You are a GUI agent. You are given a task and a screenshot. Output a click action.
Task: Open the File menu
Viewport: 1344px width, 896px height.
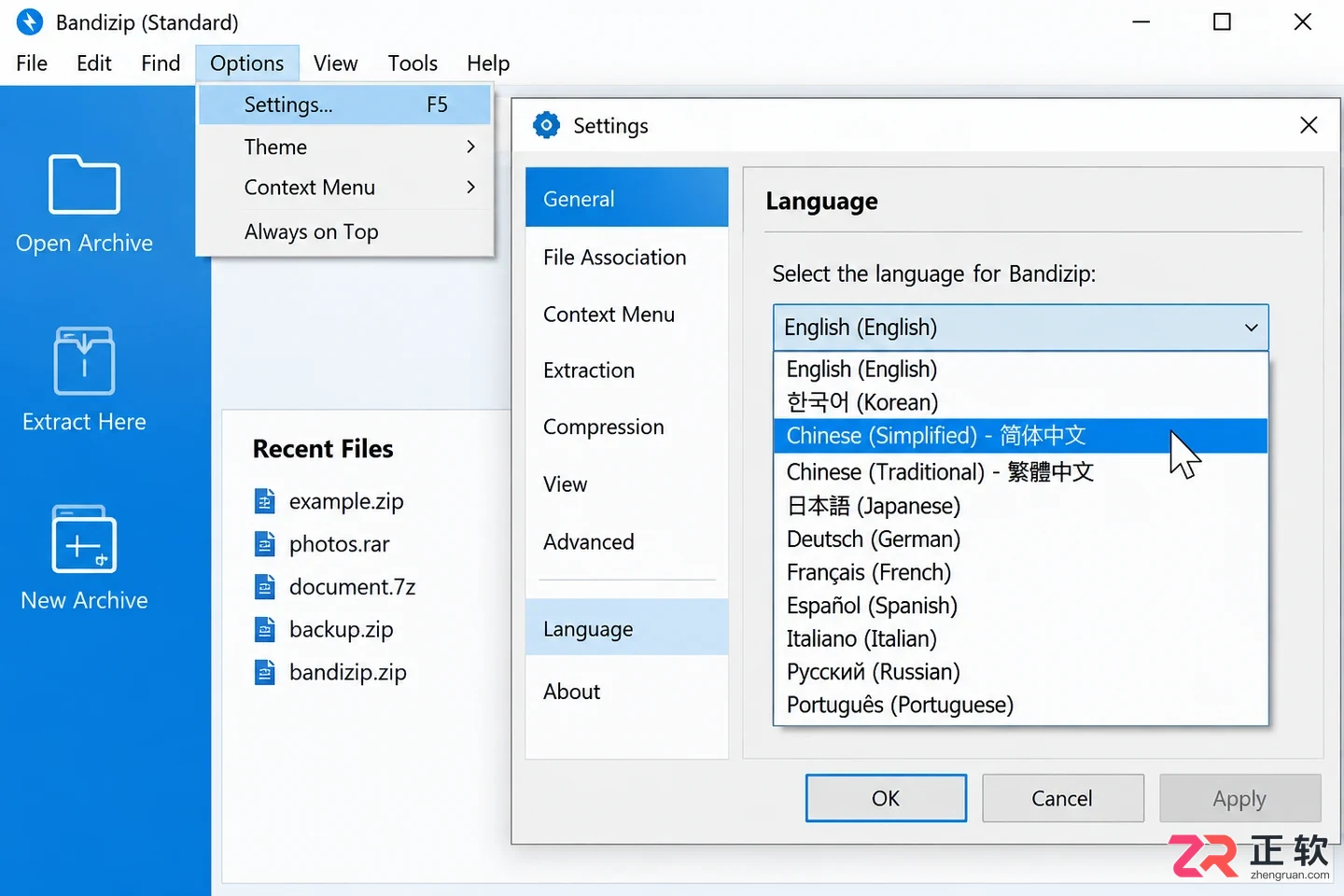(32, 63)
